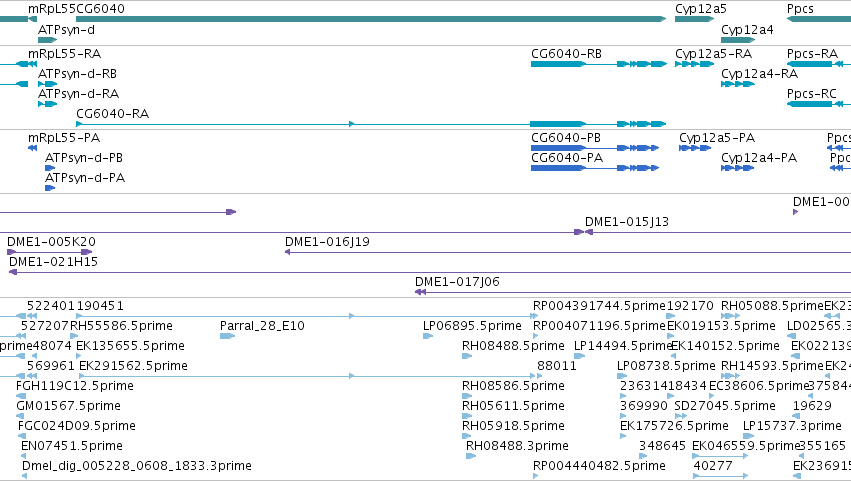Select the FGC024D09.5prime EST label
The height and width of the screenshot is (481, 851).
pyautogui.click(x=77, y=427)
